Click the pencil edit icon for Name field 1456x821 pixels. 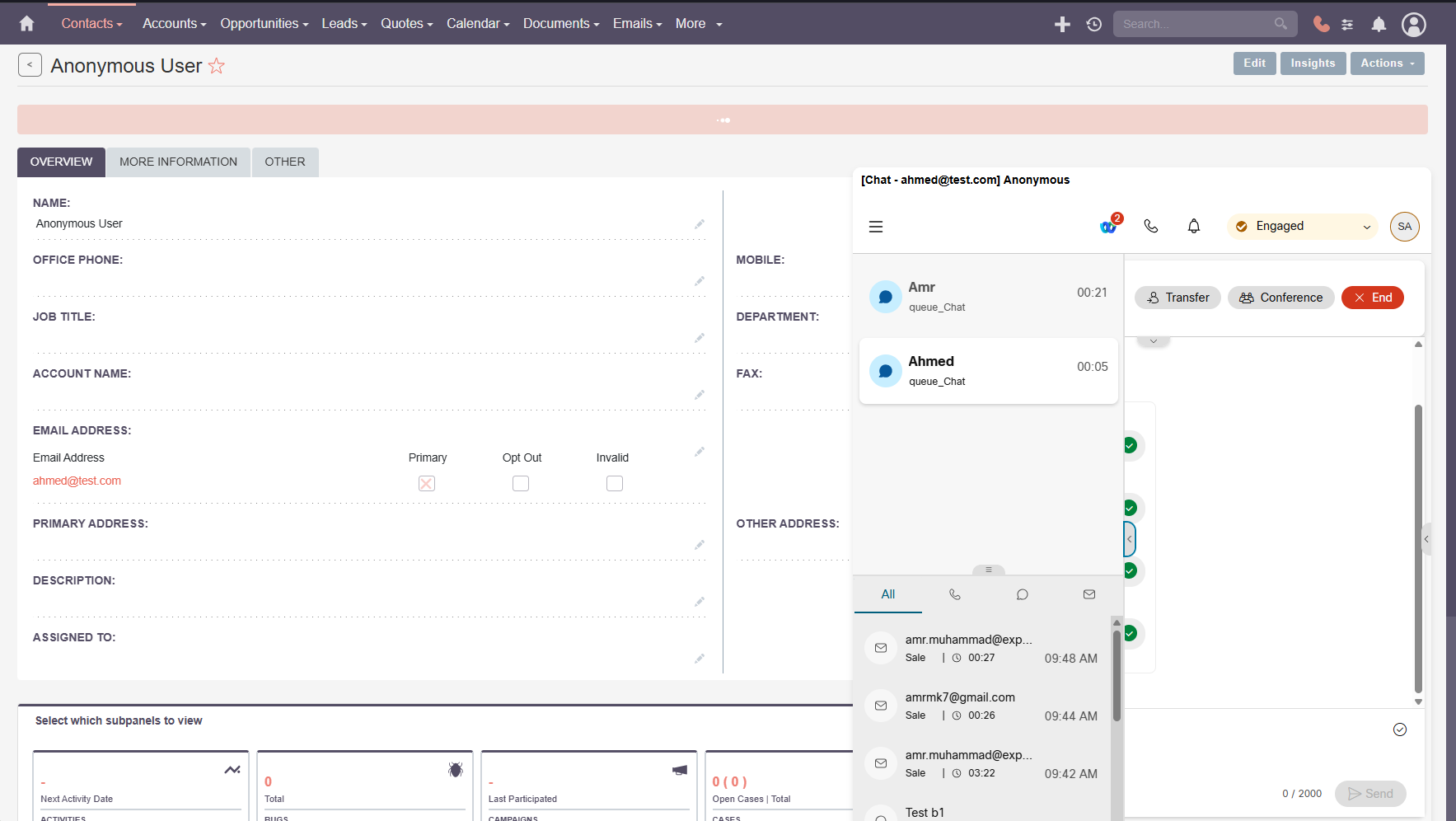tap(700, 224)
